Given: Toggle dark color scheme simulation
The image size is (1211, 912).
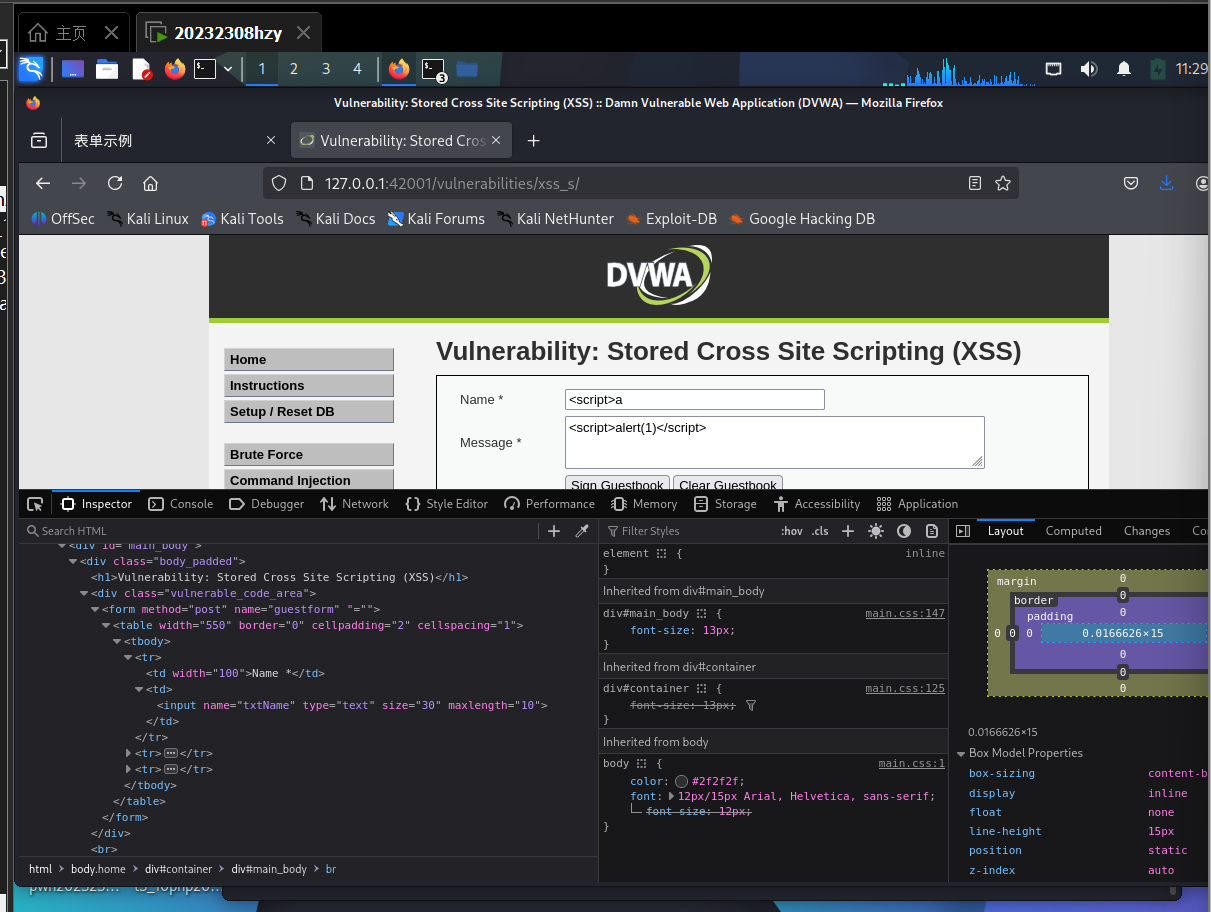Looking at the screenshot, I should pyautogui.click(x=904, y=531).
